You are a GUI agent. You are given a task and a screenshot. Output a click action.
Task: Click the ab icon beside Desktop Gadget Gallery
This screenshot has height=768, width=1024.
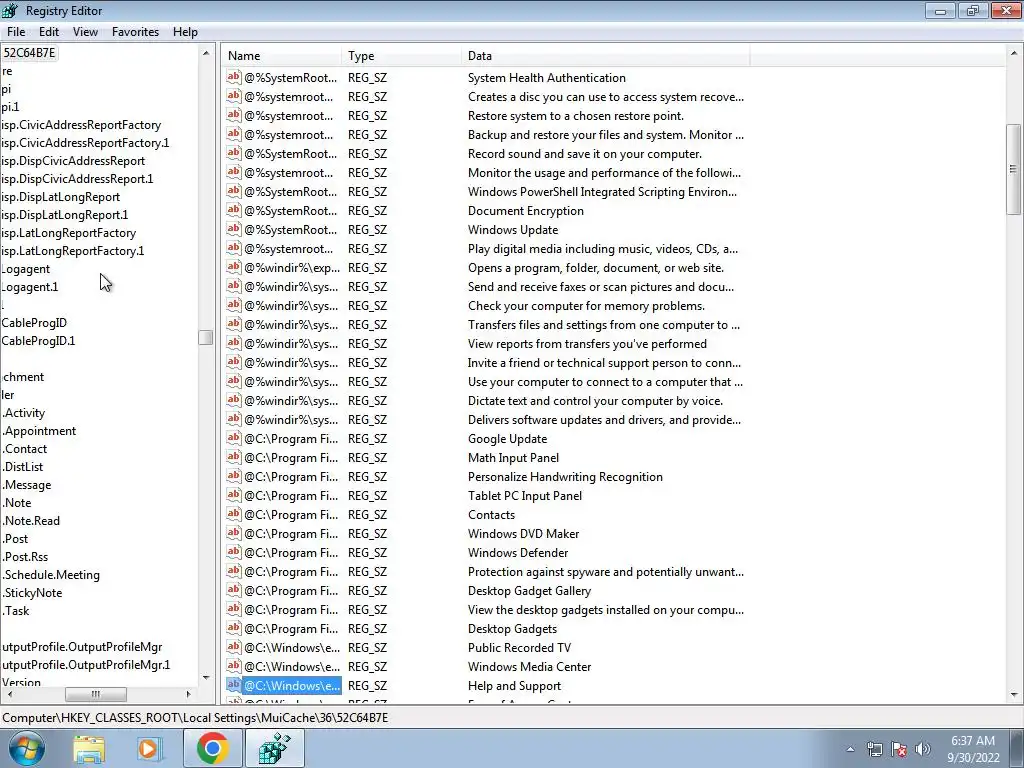tap(234, 590)
